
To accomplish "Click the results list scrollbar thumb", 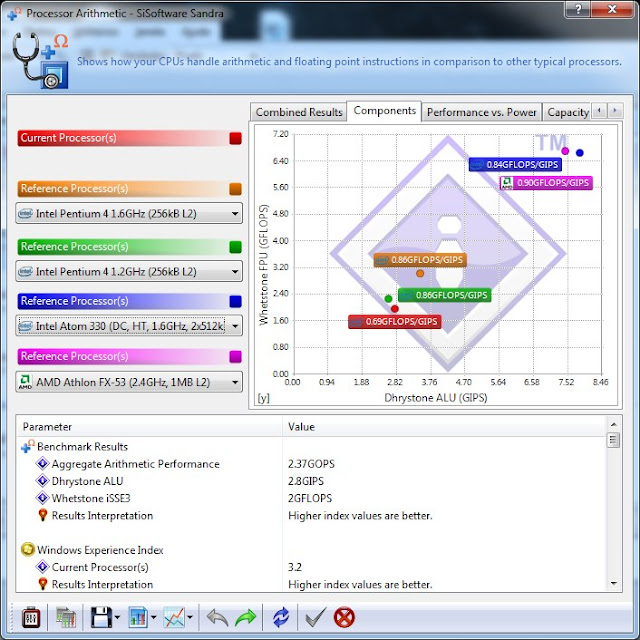I will pos(613,440).
